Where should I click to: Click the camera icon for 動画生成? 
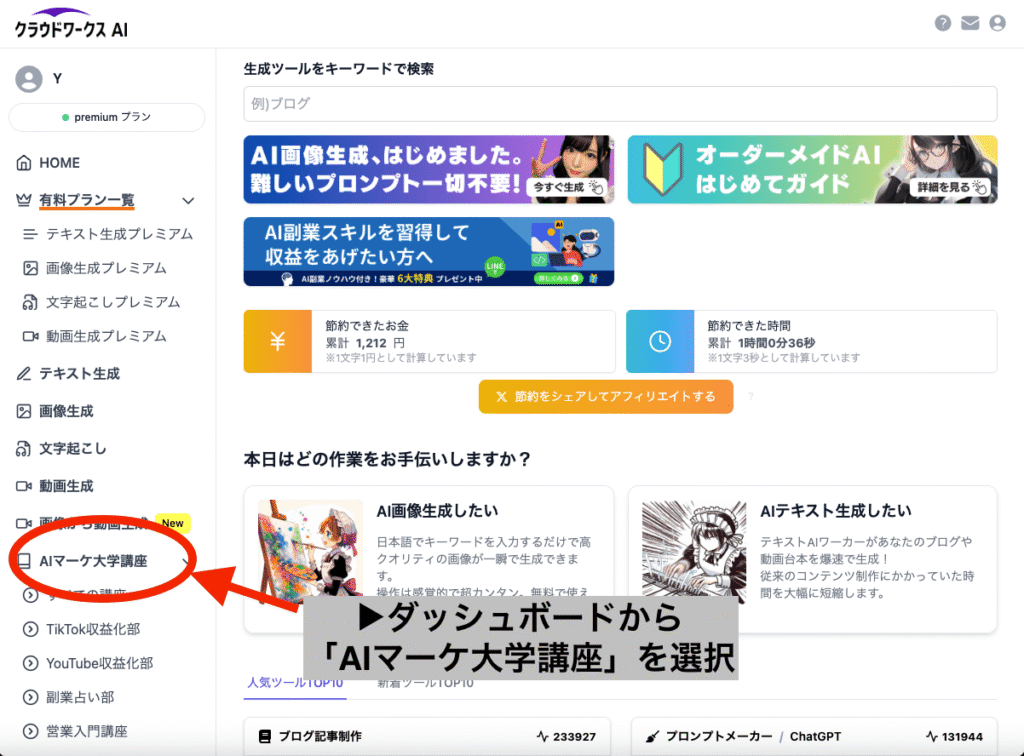[24, 486]
